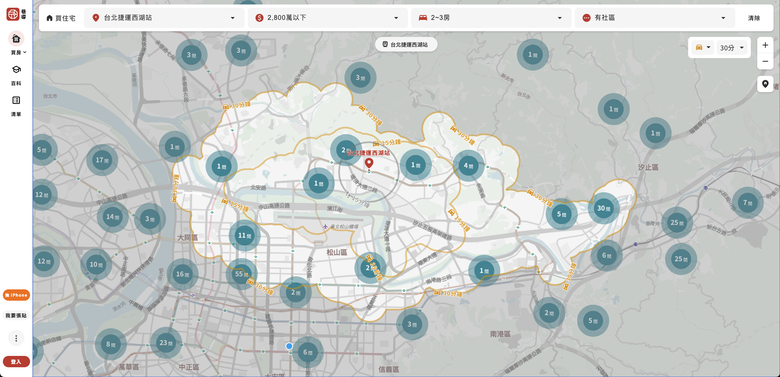Open the 11間 listing cluster
The height and width of the screenshot is (377, 780).
coord(244,235)
